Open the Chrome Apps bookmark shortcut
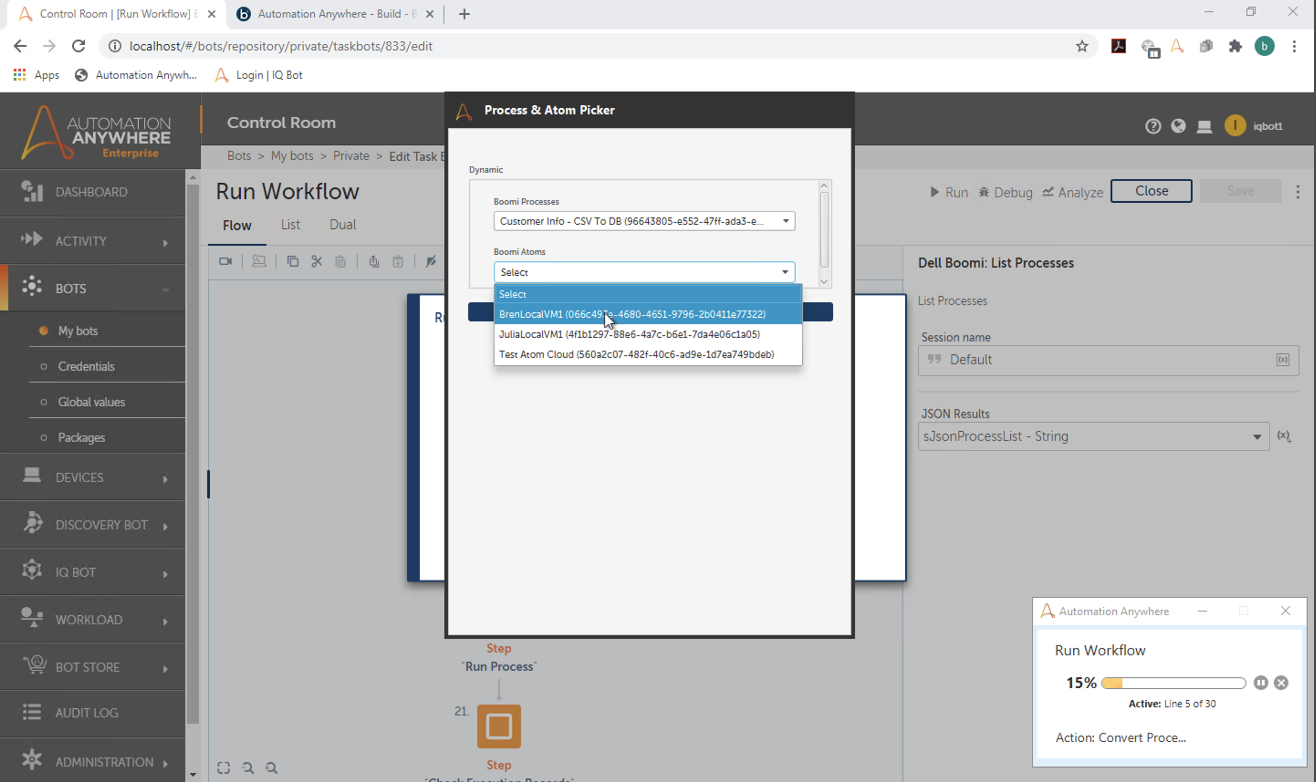 [36, 75]
